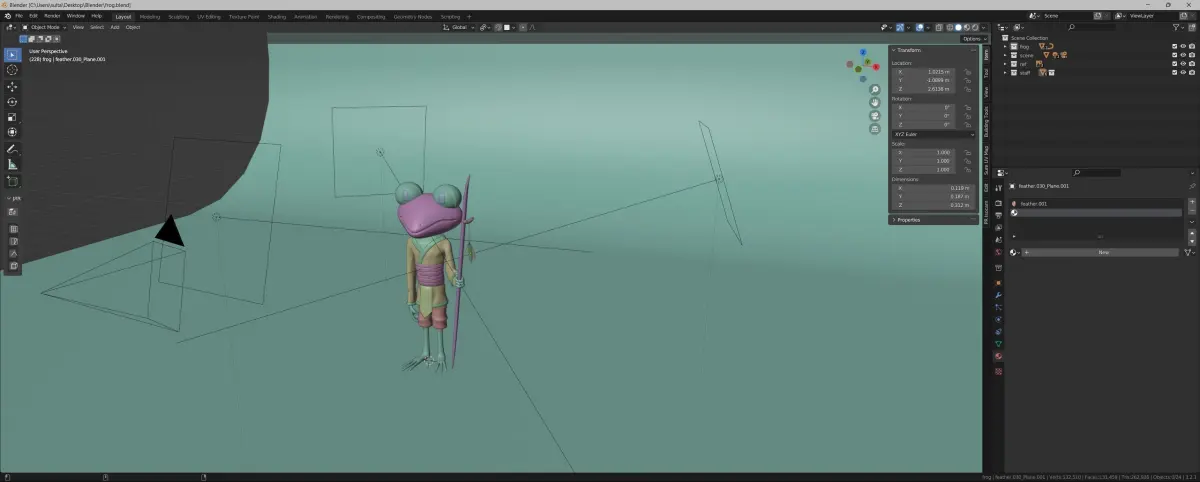Select the Cursor tool
Image resolution: width=1200 pixels, height=482 pixels.
click(x=12, y=70)
